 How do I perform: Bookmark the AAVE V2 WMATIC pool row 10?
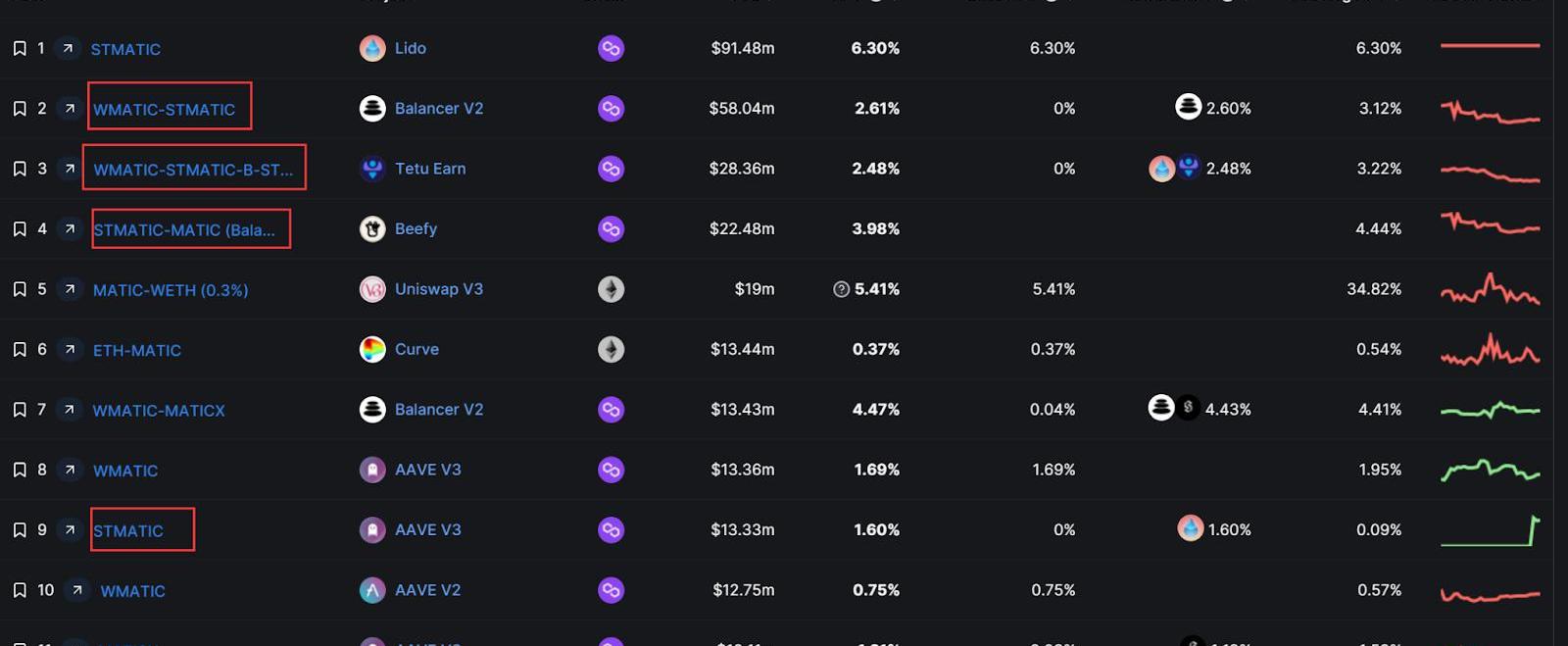20,590
